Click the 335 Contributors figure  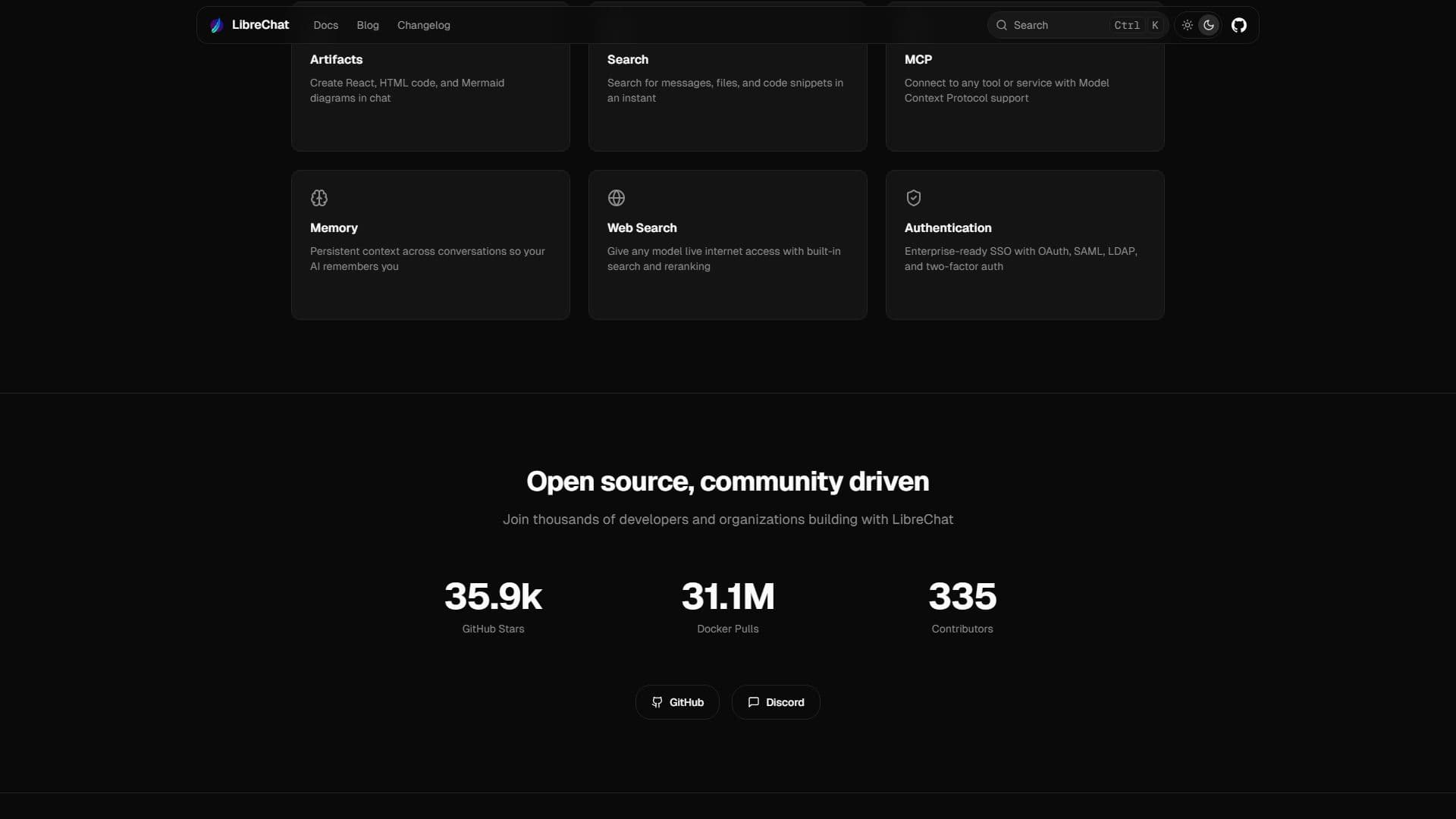pyautogui.click(x=962, y=596)
